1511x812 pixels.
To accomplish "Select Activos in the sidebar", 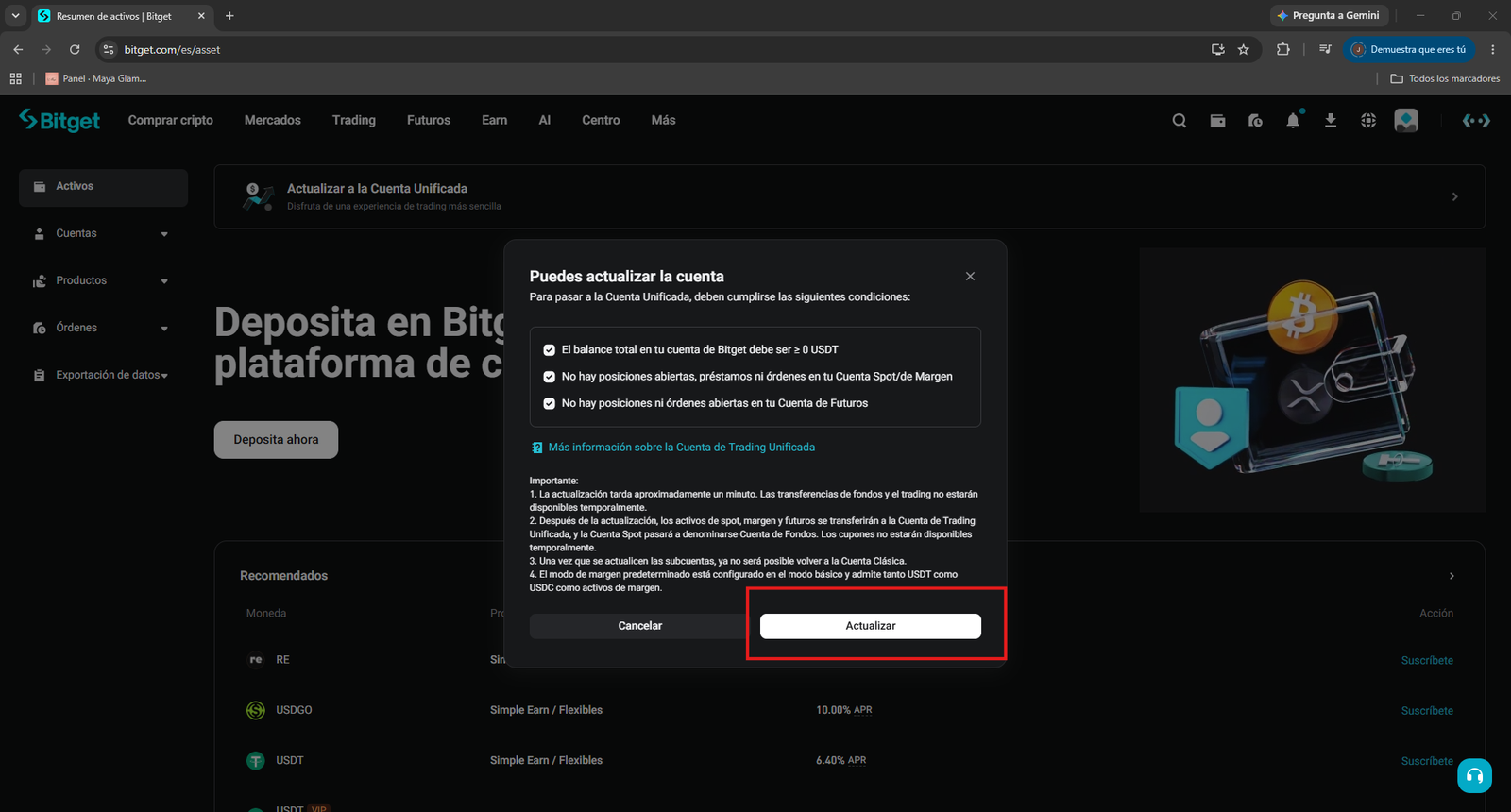I will 103,187.
